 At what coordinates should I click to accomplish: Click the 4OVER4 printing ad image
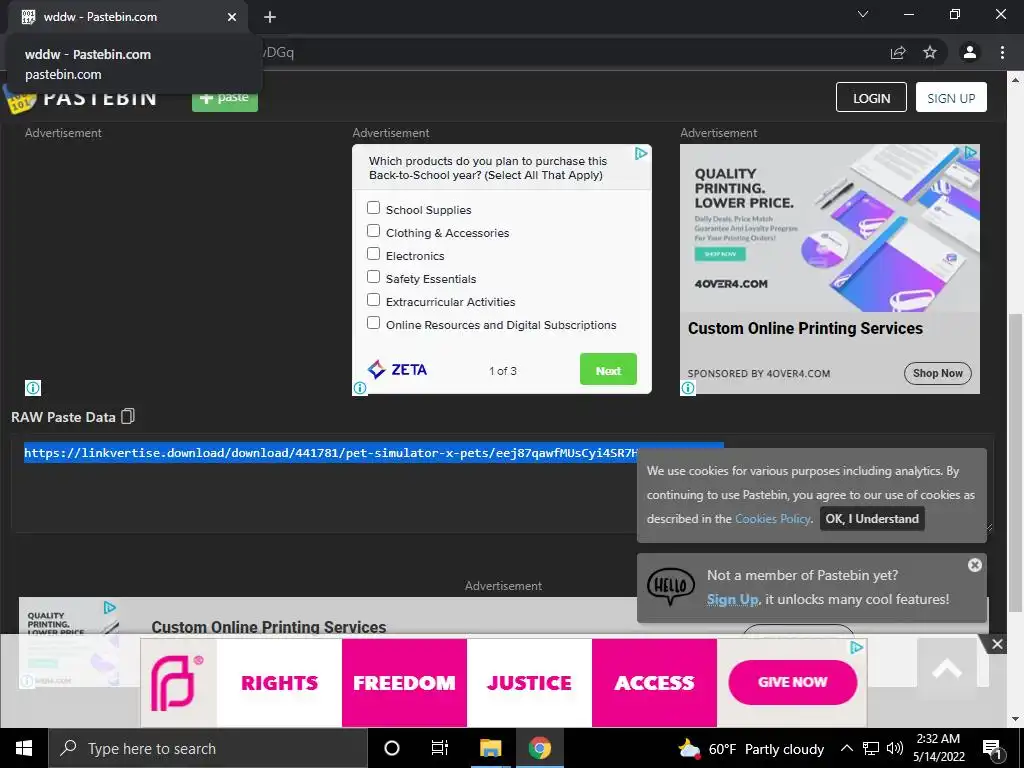coord(829,228)
